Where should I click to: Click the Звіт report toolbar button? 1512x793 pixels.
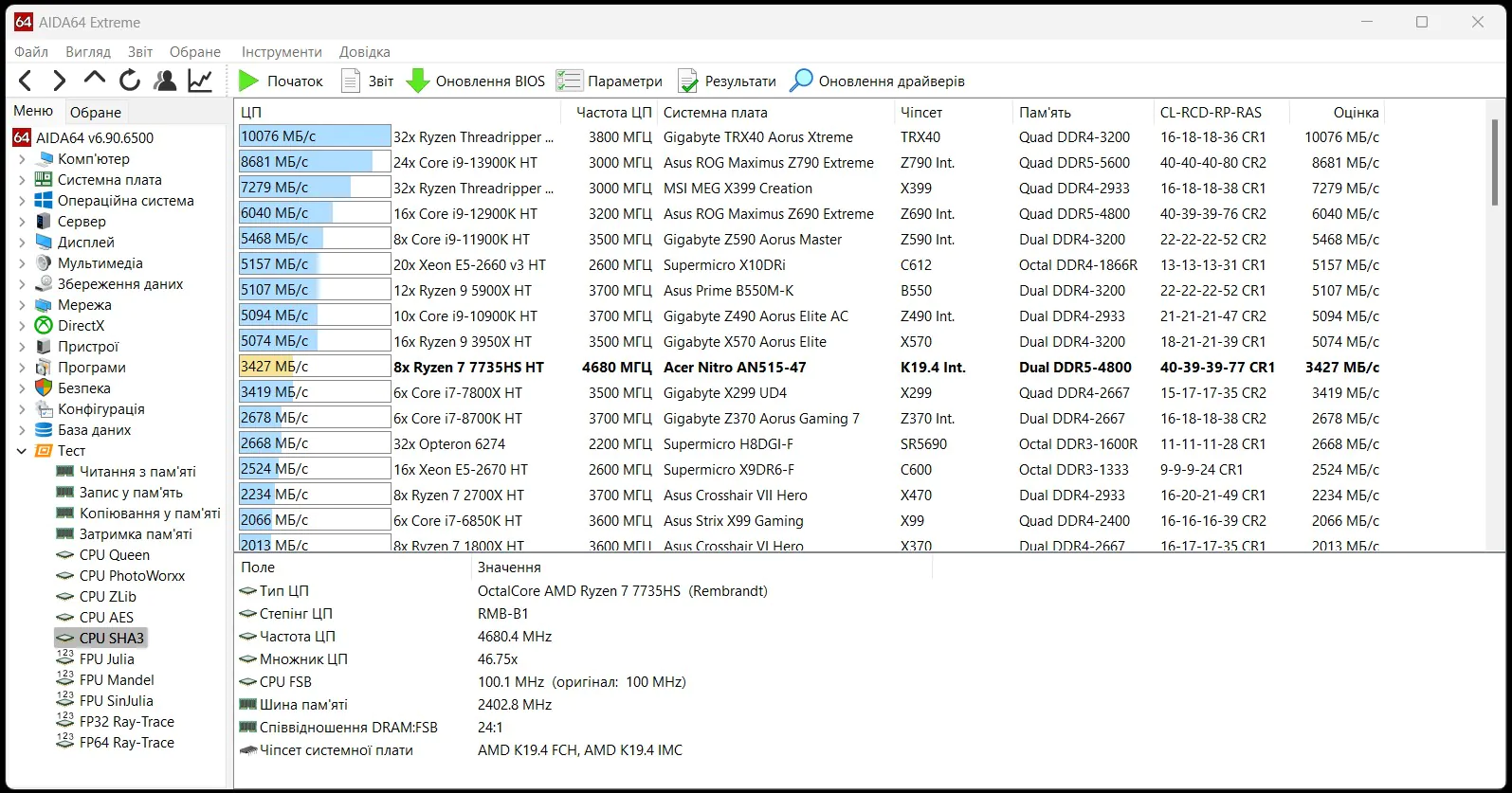click(x=368, y=81)
